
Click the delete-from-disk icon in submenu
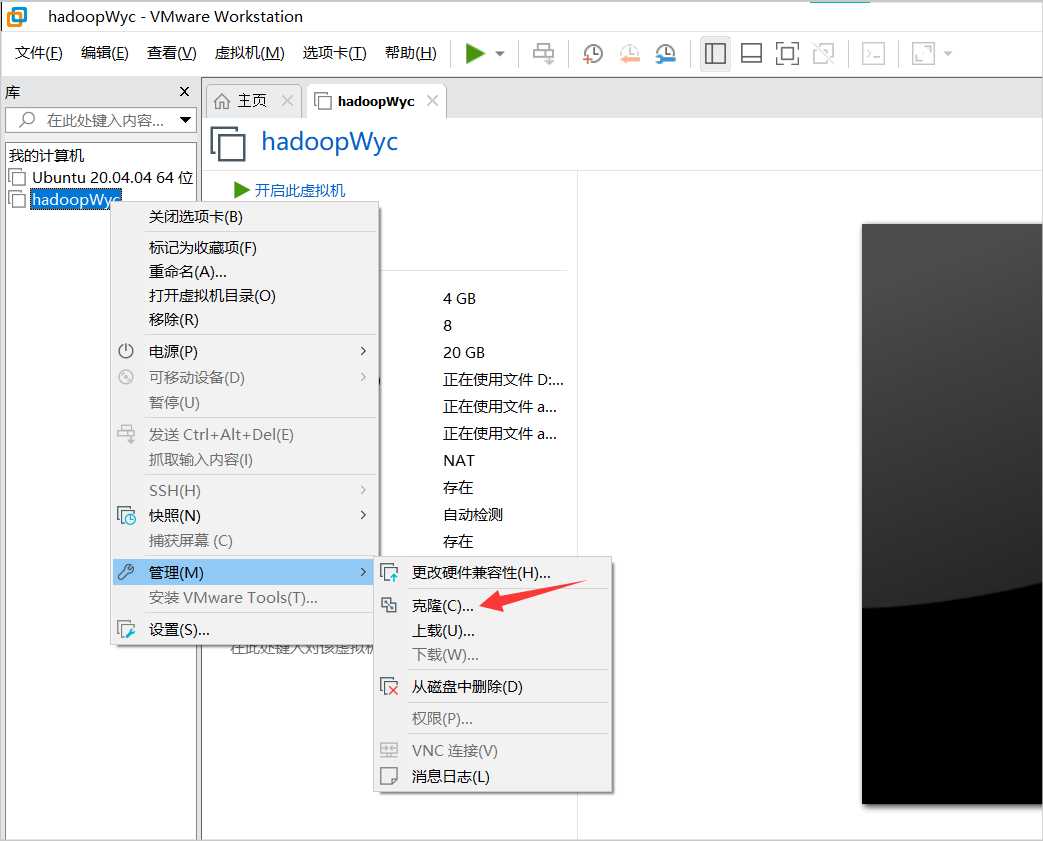point(389,687)
